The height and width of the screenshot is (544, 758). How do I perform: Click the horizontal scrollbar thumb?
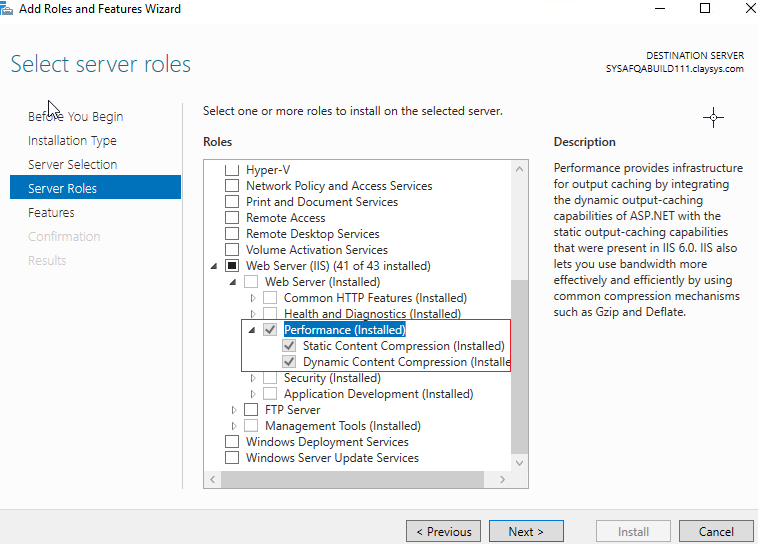point(352,479)
